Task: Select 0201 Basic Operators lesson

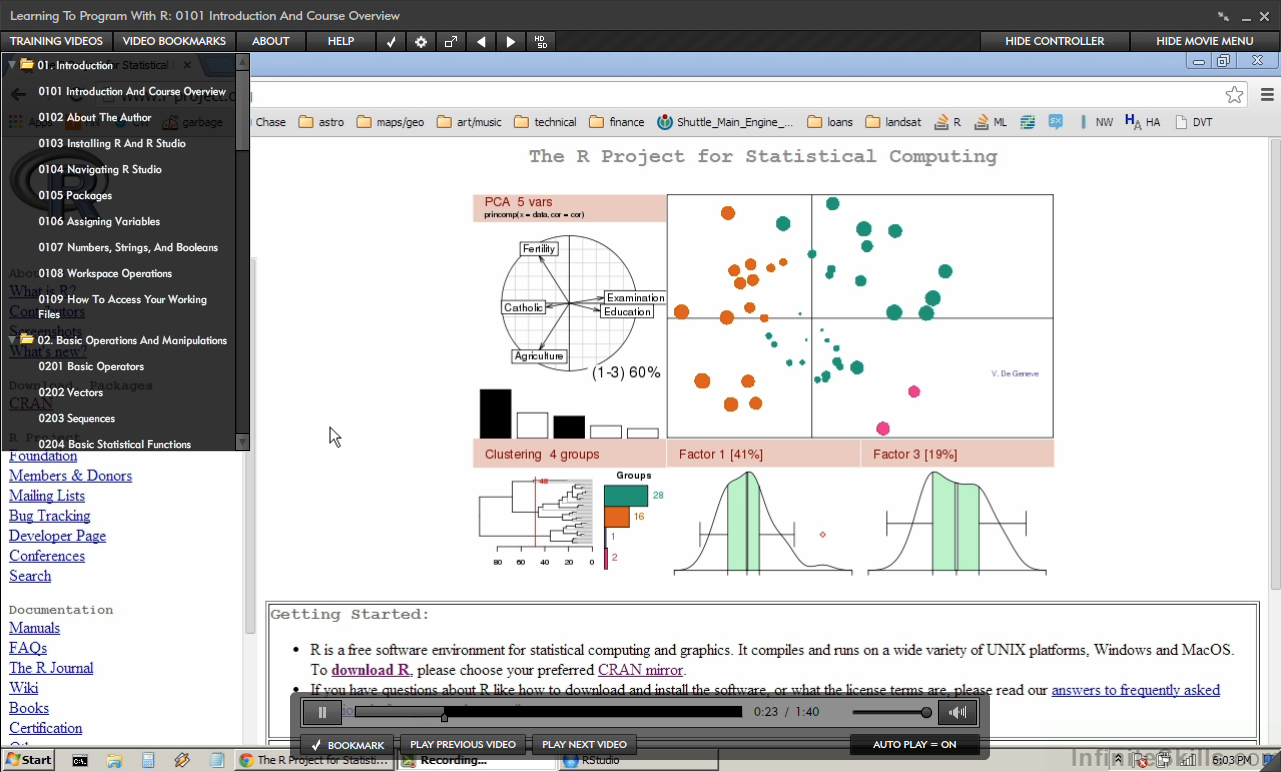Action: pyautogui.click(x=91, y=366)
